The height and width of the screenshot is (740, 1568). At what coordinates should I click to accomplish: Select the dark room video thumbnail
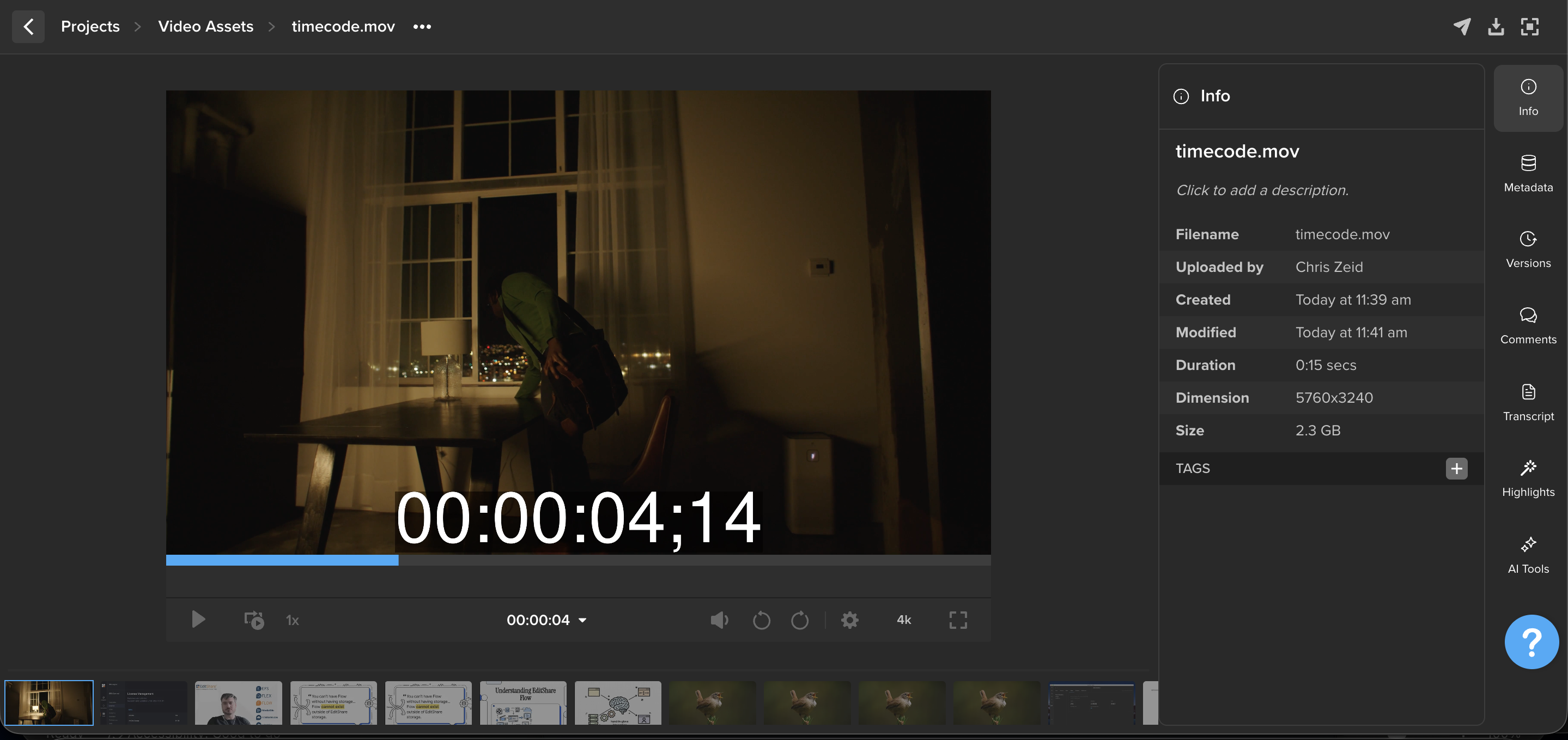48,702
